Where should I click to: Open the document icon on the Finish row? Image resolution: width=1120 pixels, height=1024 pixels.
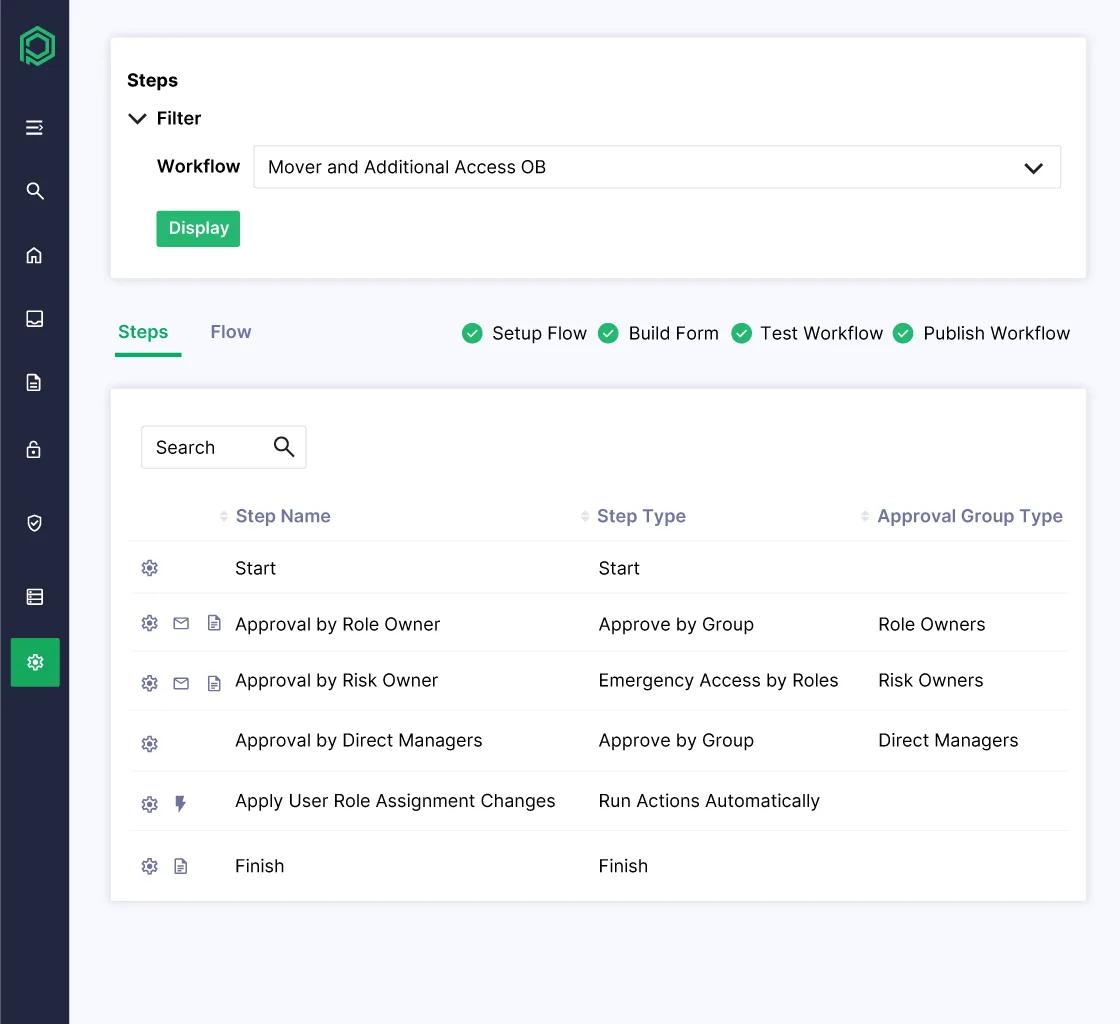click(181, 866)
